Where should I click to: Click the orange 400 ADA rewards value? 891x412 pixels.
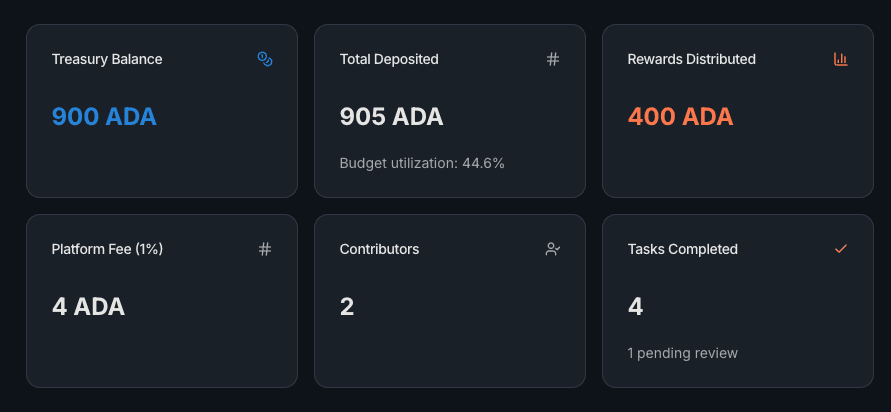(x=680, y=117)
